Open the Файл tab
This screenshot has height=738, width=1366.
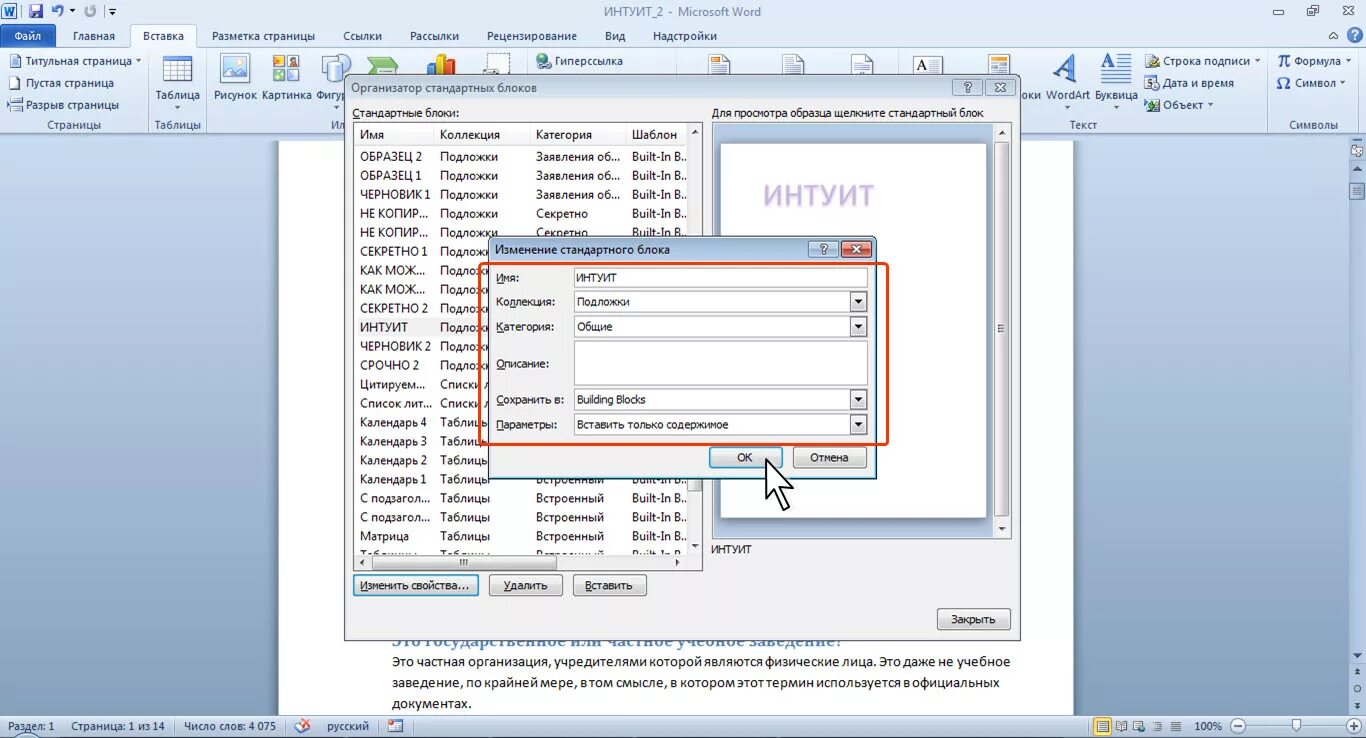click(x=28, y=36)
